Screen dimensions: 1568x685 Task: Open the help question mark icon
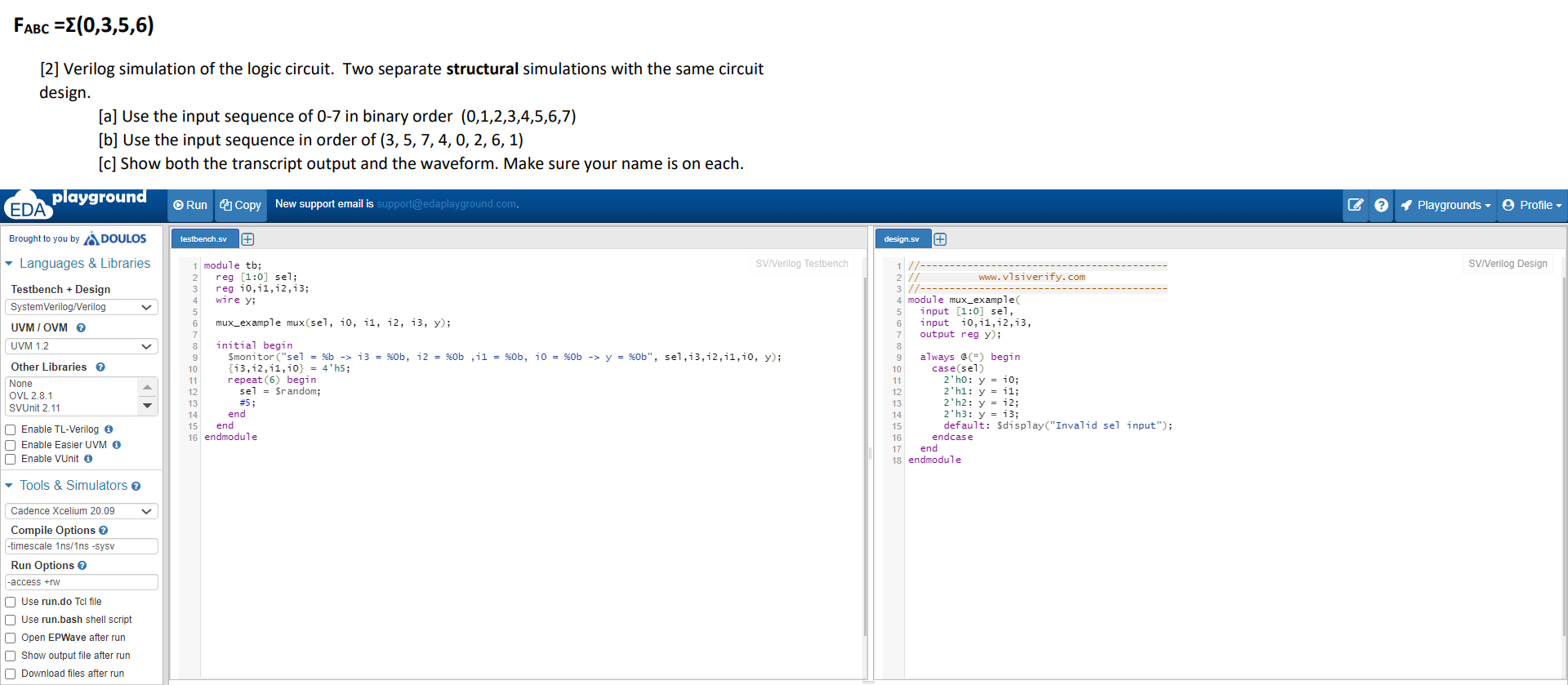click(x=1381, y=205)
